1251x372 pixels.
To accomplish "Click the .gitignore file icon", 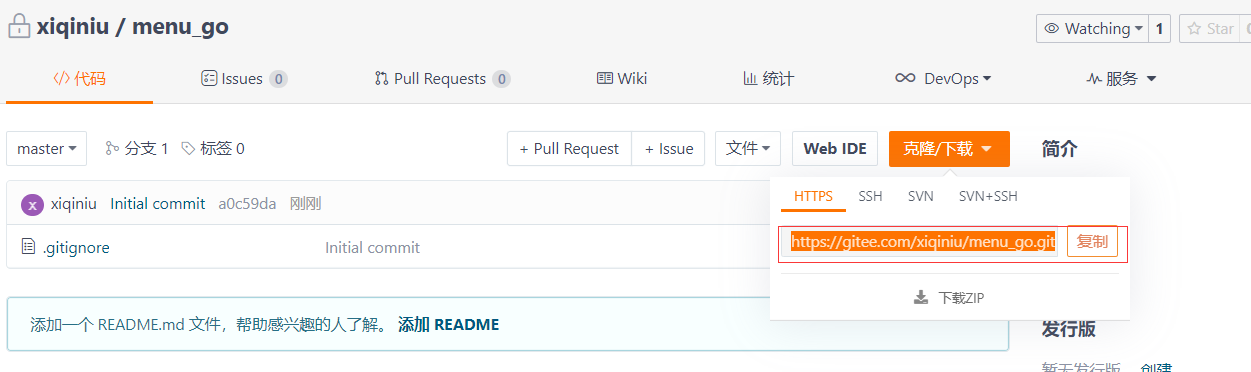I will tap(28, 247).
